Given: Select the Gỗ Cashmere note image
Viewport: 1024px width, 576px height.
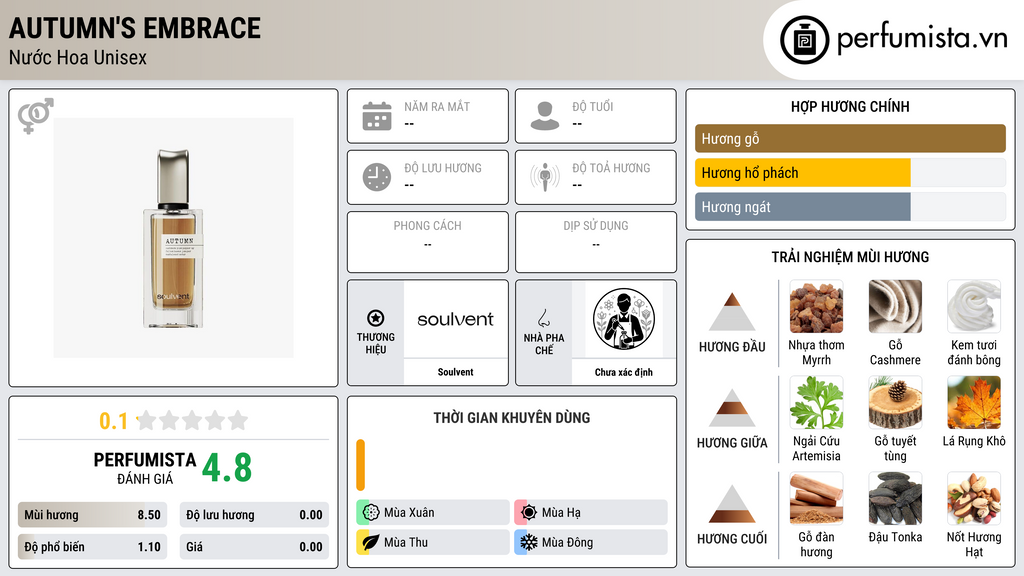Looking at the screenshot, I should coord(895,307).
